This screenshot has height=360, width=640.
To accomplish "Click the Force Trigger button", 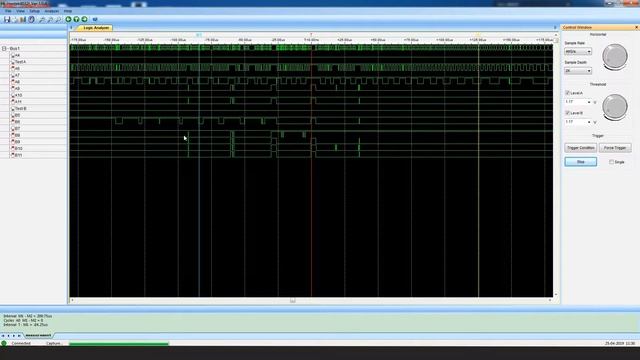I will (615, 148).
